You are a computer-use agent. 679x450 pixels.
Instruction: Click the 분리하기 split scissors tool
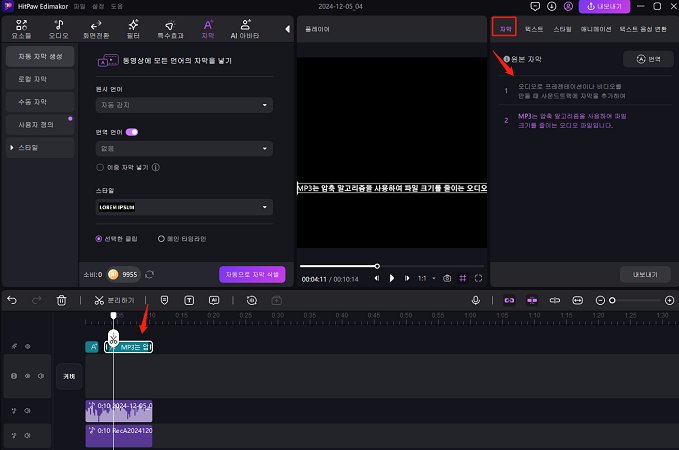point(115,299)
